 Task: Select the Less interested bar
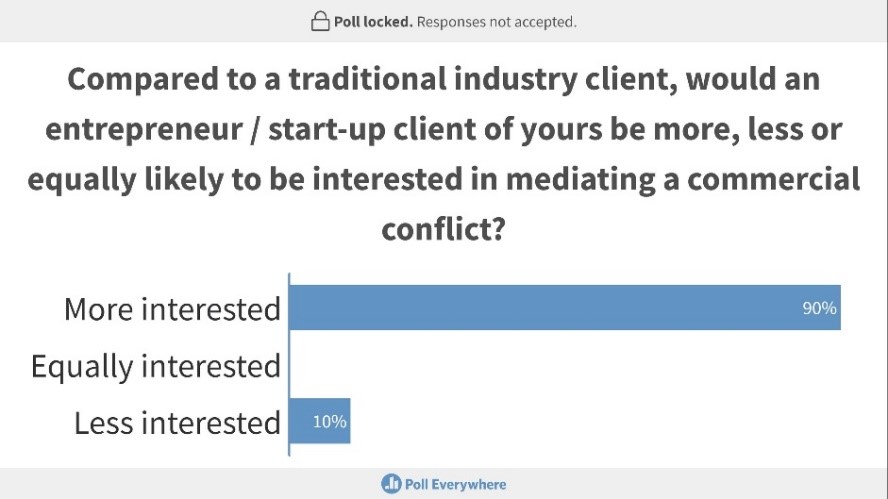click(x=320, y=421)
